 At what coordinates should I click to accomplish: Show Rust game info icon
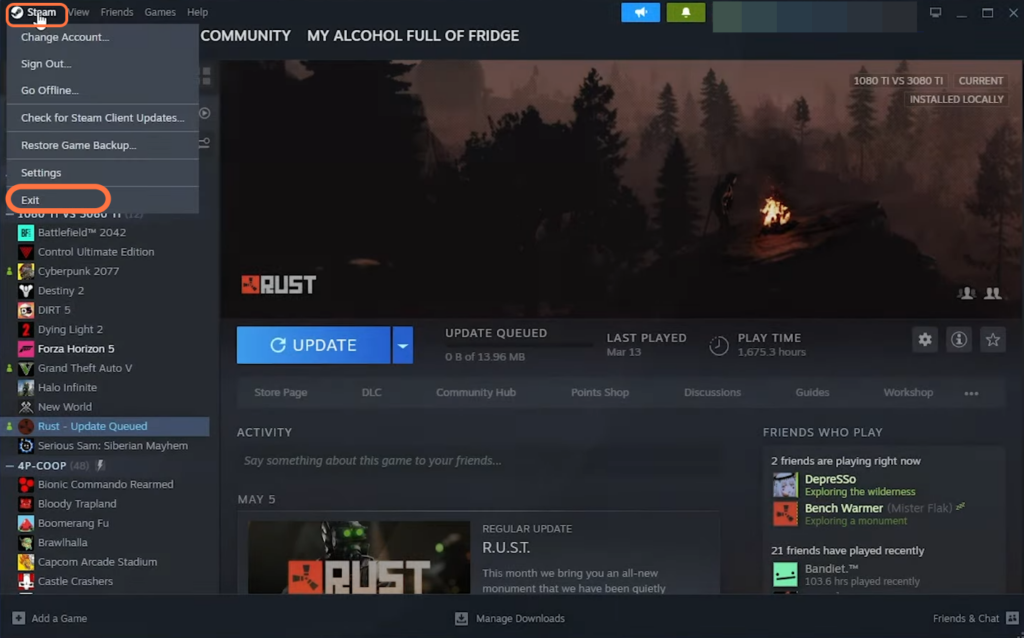coord(959,340)
